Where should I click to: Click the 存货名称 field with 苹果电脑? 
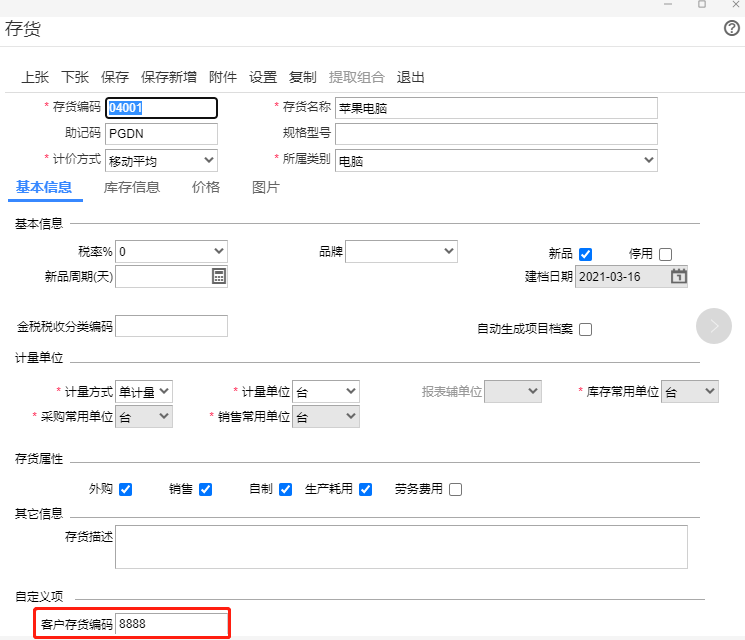tap(496, 108)
